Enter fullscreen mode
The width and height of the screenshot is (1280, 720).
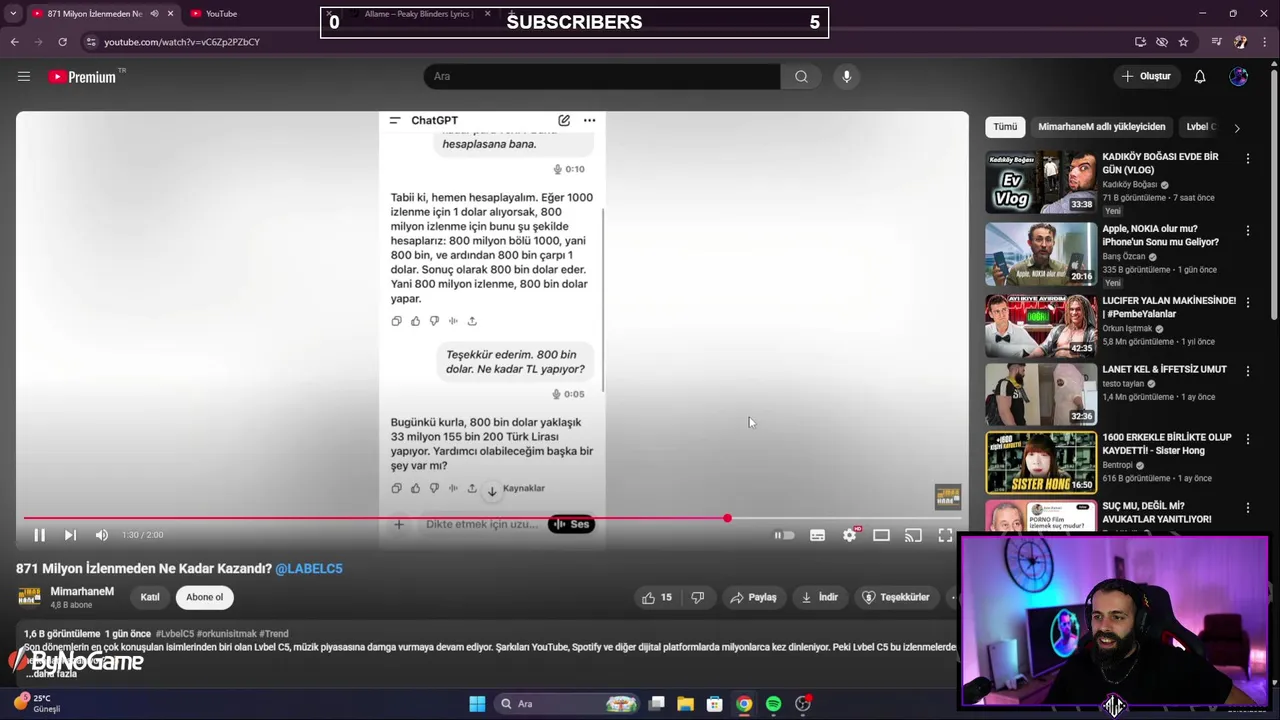click(945, 535)
